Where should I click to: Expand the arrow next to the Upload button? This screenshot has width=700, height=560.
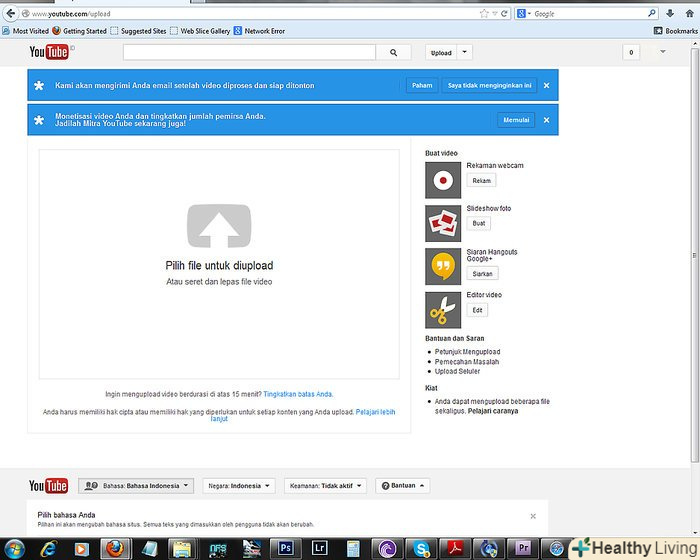click(x=465, y=53)
